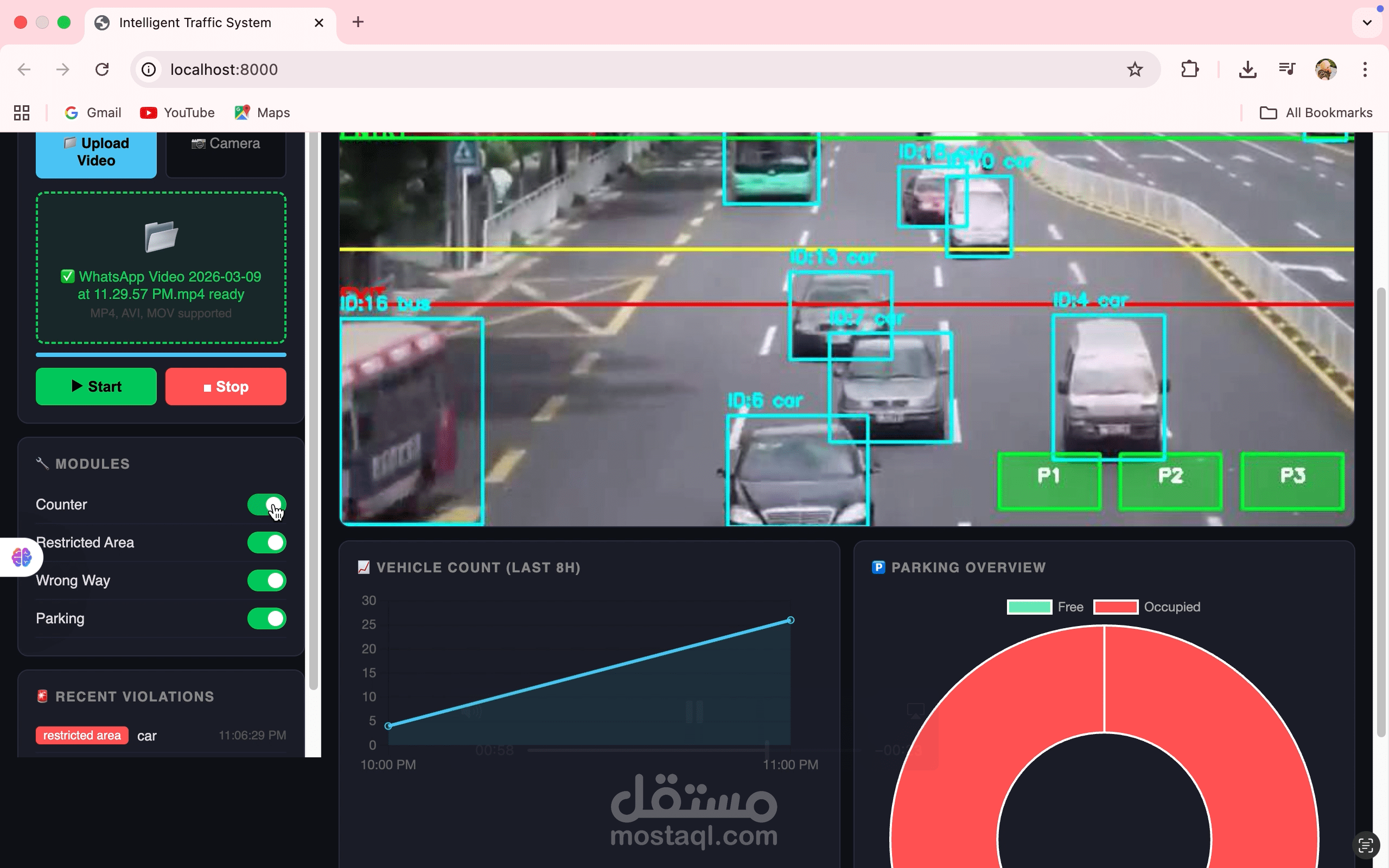Open the Downloads icon in toolbar
Image resolution: width=1389 pixels, height=868 pixels.
tap(1247, 69)
